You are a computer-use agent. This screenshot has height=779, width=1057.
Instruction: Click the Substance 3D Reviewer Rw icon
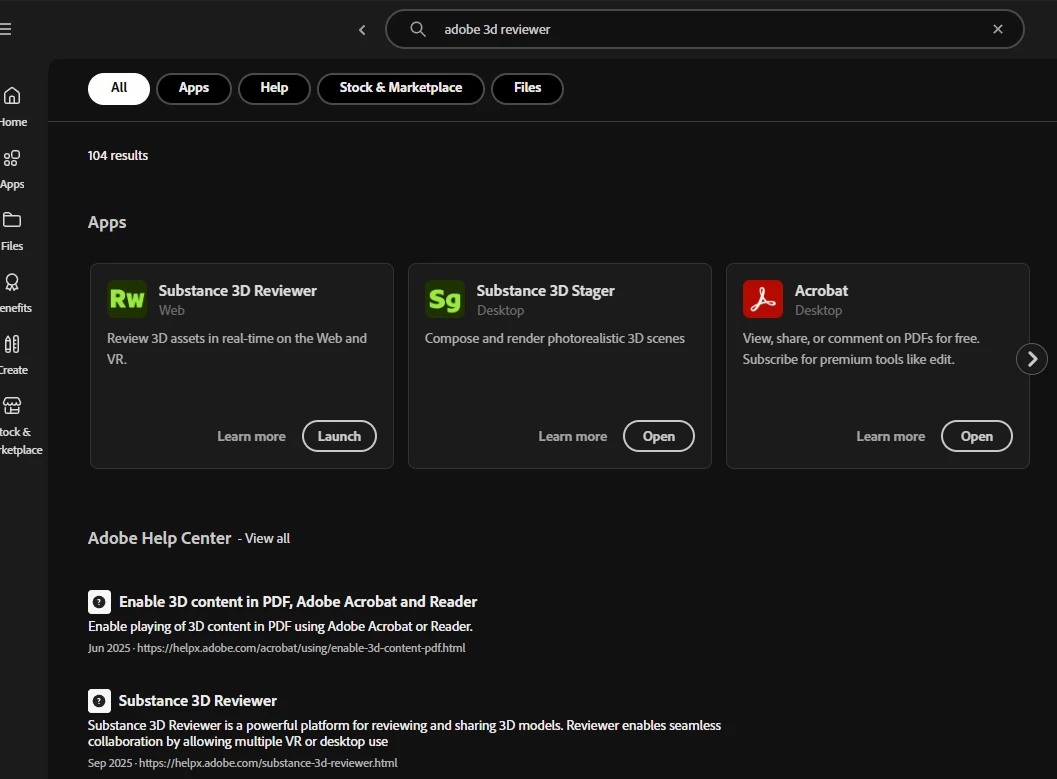pos(127,299)
